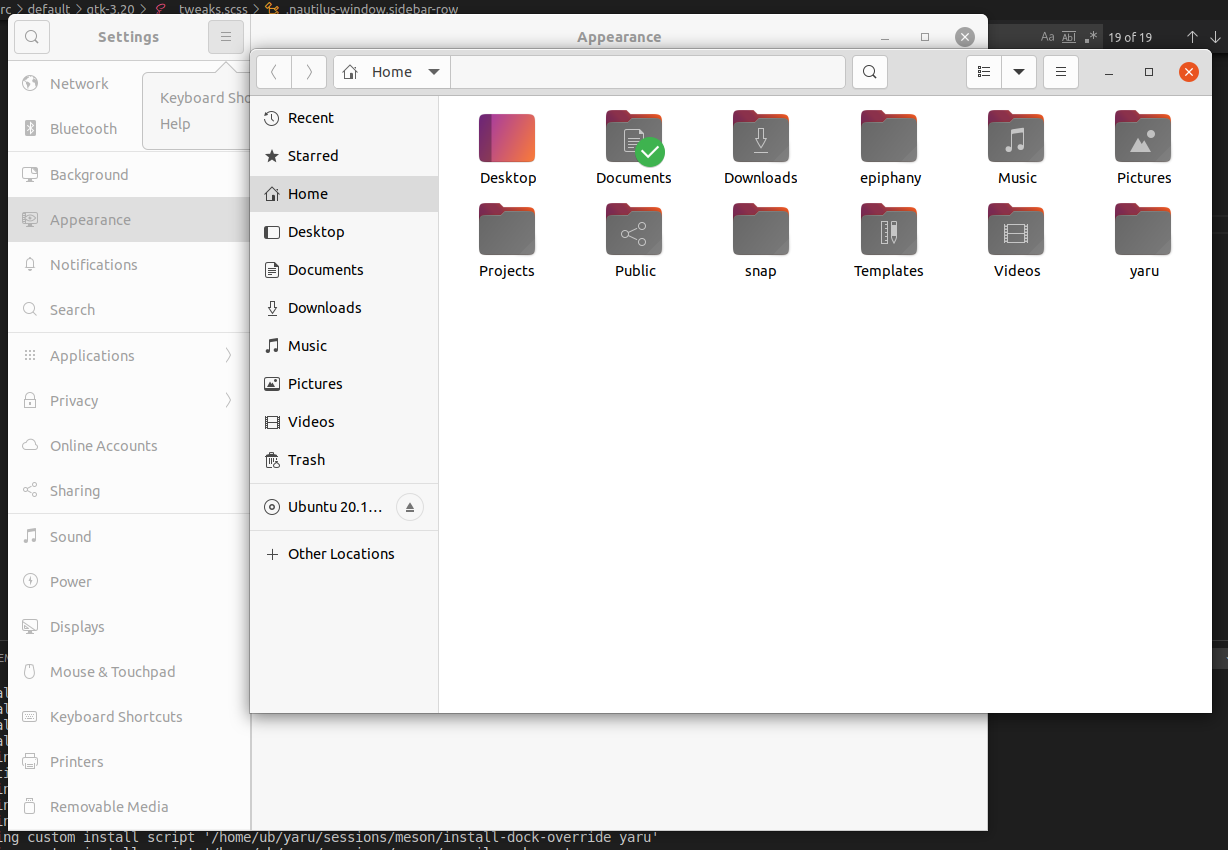1228x850 pixels.
Task: Toggle Match Whole Word in editor find
Action: click(1068, 37)
